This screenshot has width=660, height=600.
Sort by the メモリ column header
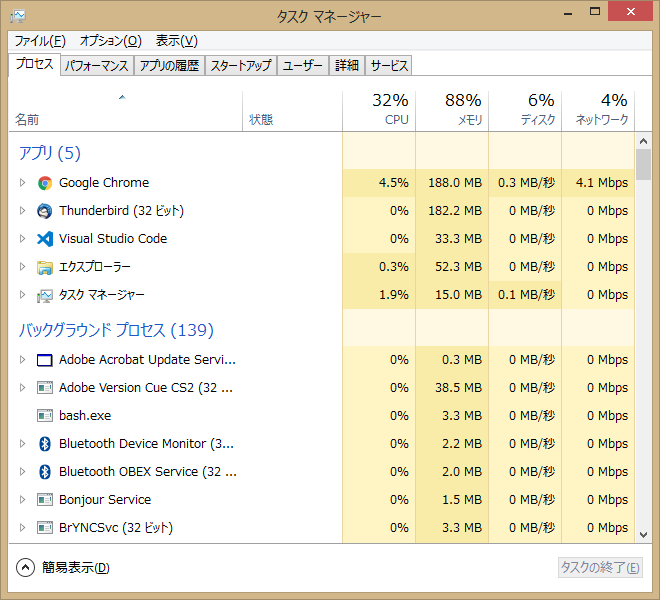pos(452,111)
